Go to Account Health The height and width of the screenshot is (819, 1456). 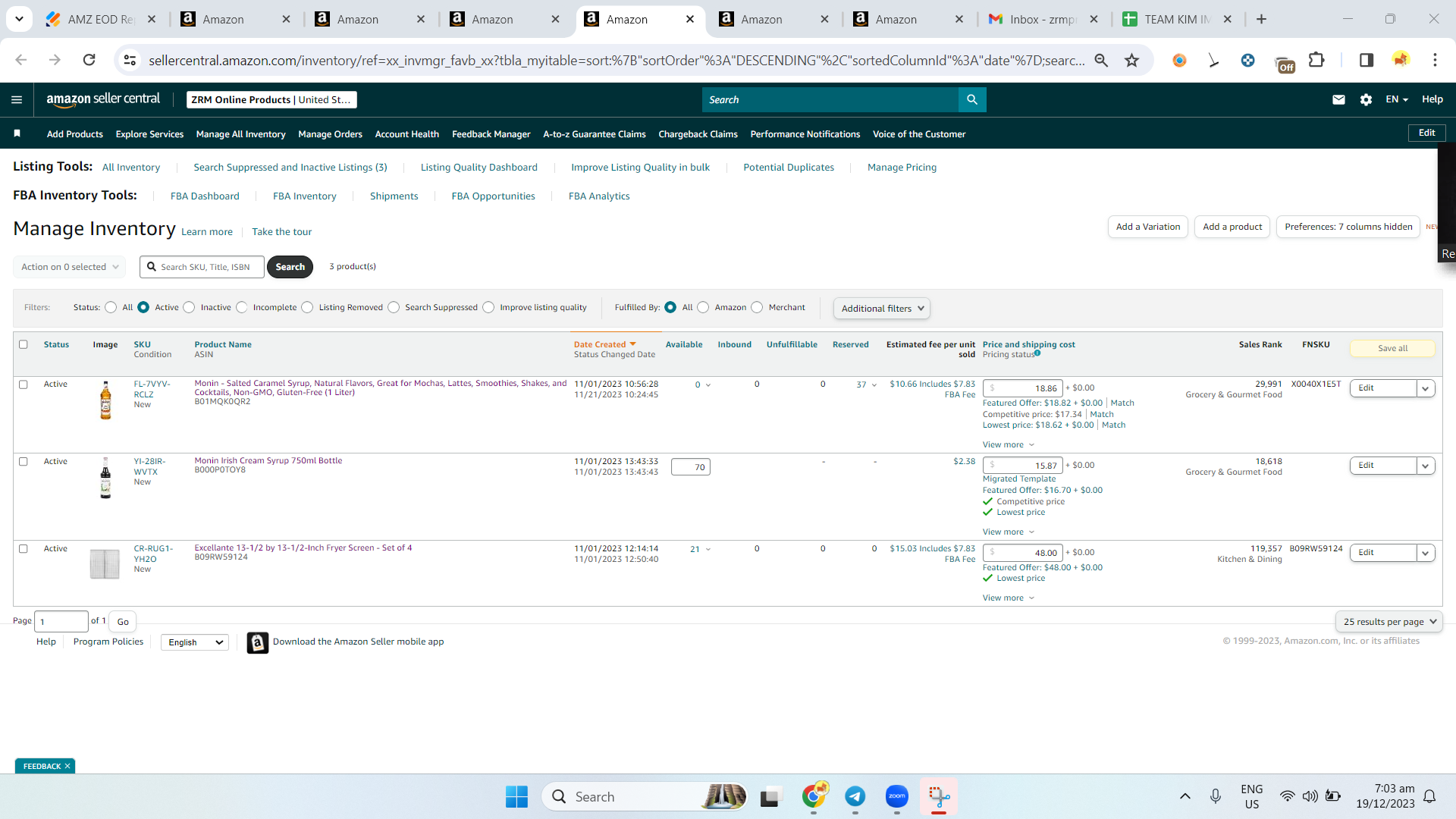pos(407,134)
